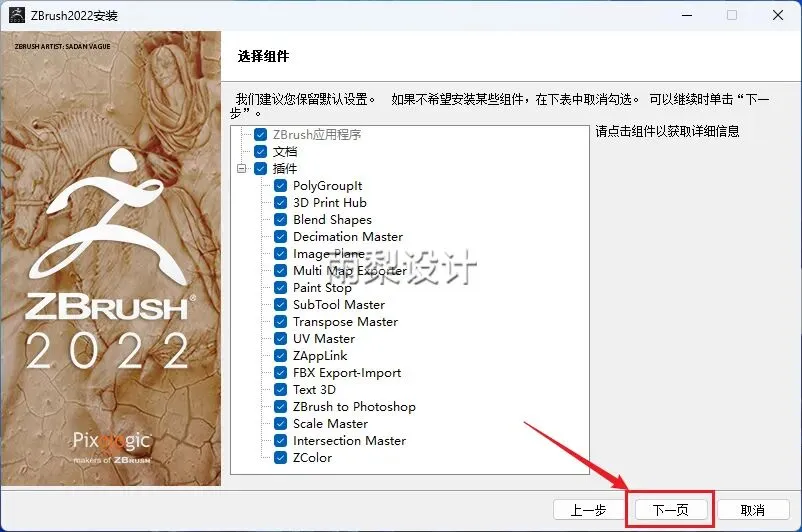
Task: Select the ZAppLink label
Action: tap(320, 356)
